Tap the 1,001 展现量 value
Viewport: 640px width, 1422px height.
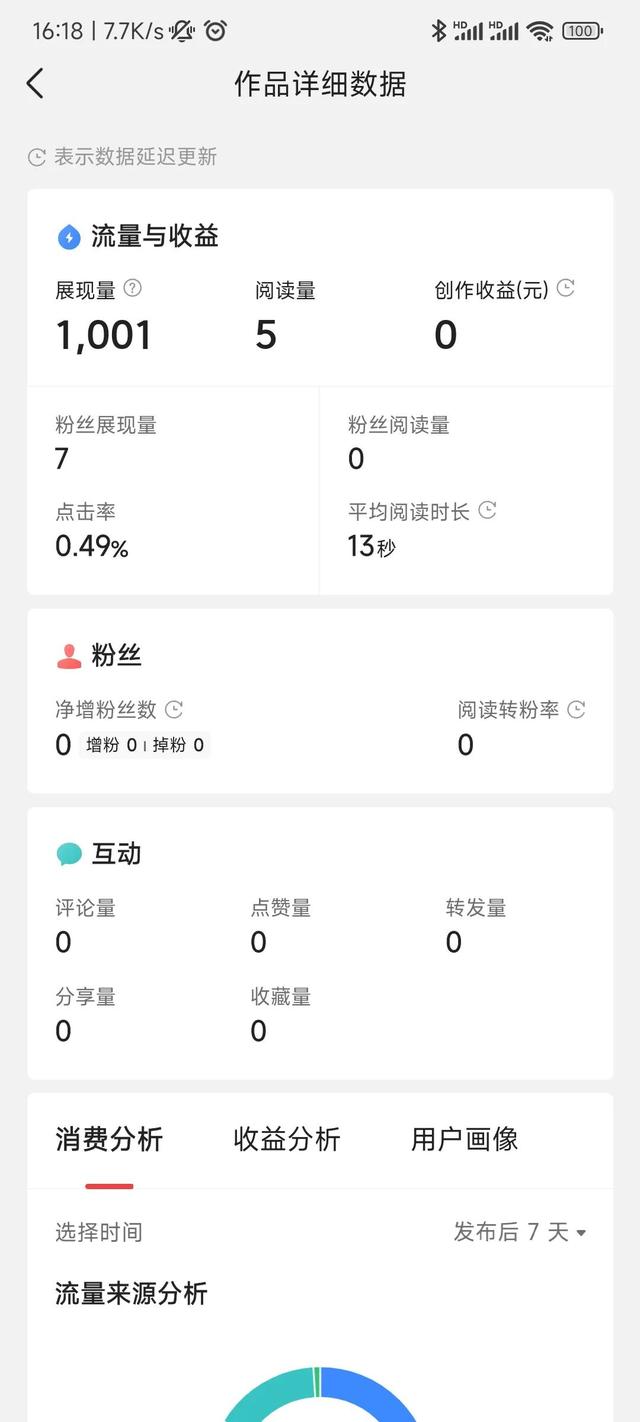103,335
